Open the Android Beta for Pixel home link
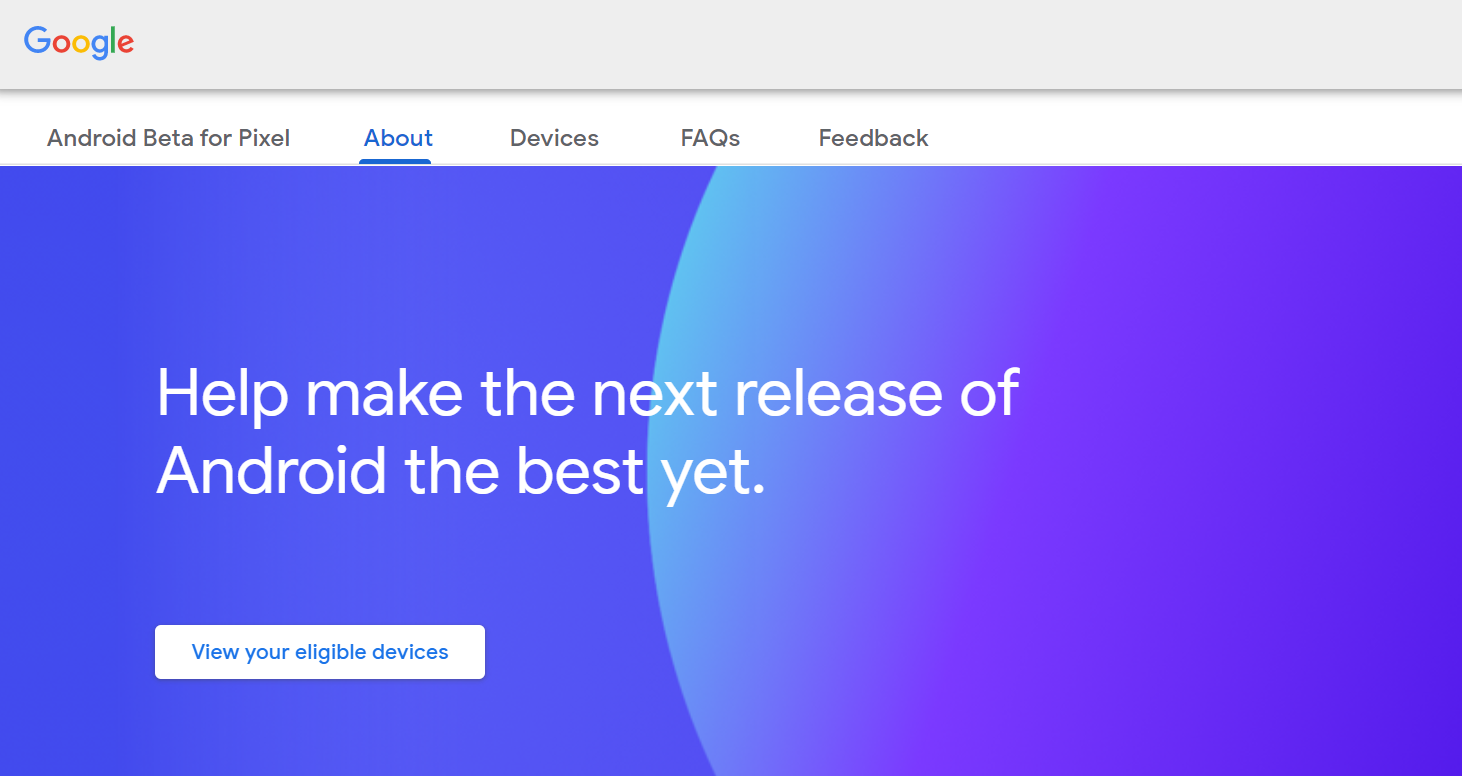The width and height of the screenshot is (1462, 776). coord(168,138)
